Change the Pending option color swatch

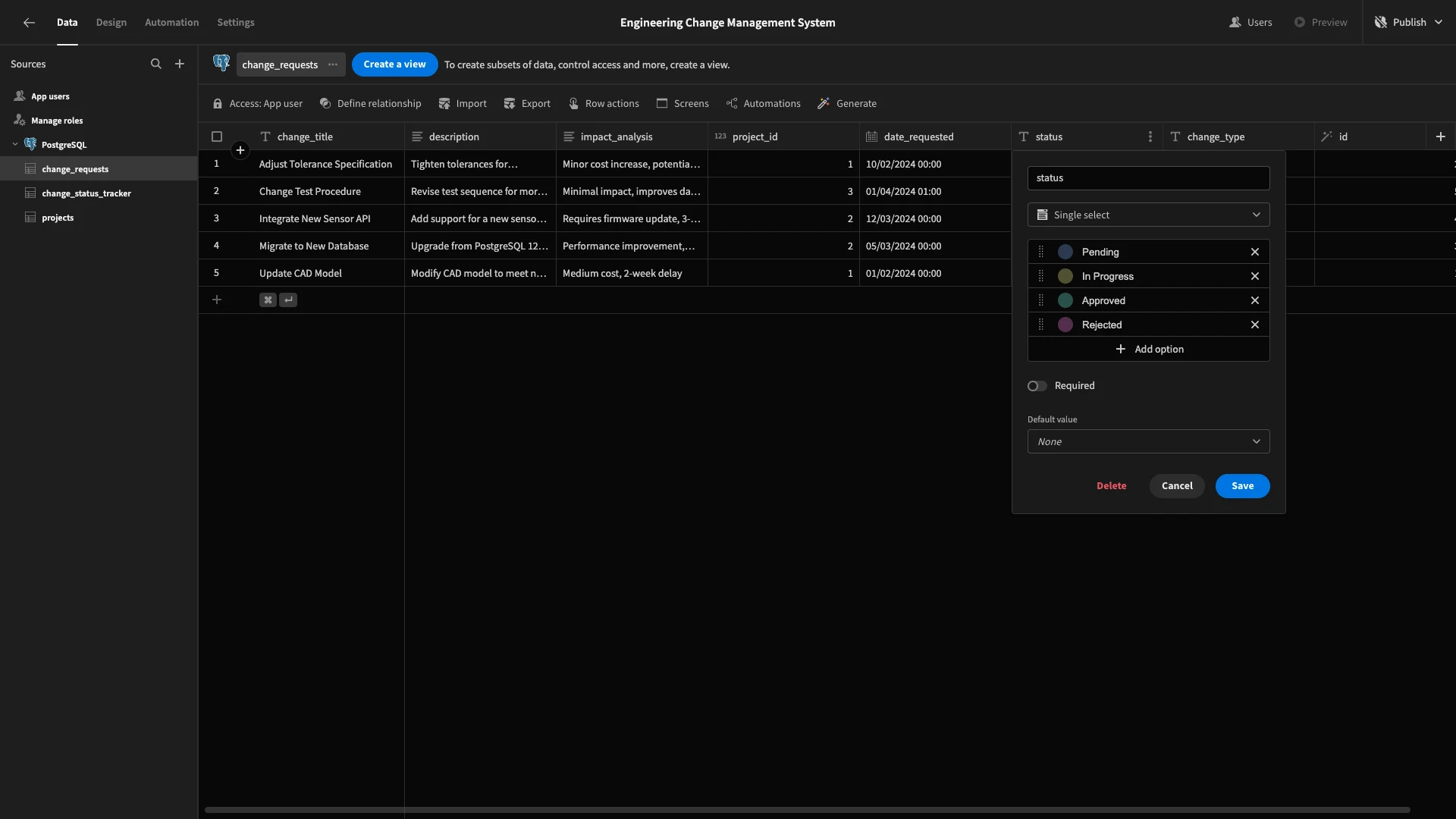1065,252
